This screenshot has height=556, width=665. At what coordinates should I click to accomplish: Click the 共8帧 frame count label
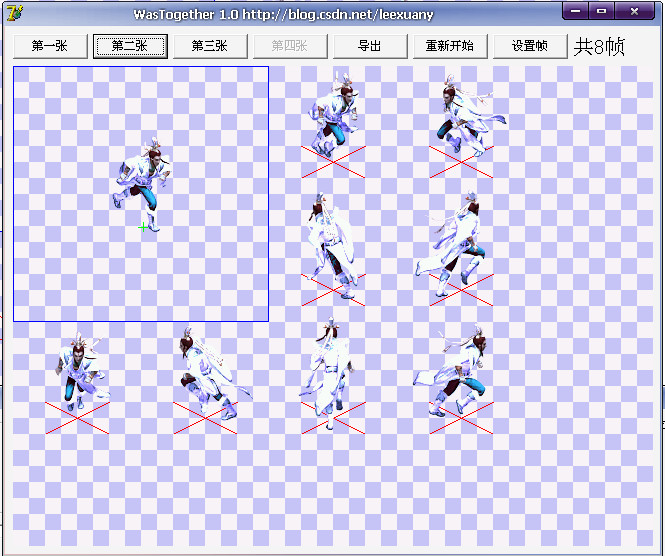[x=599, y=46]
